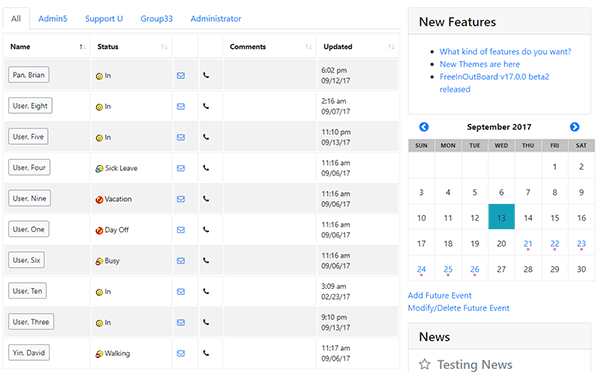Go to next month in calendar
The width and height of the screenshot is (600, 372).
pyautogui.click(x=574, y=127)
